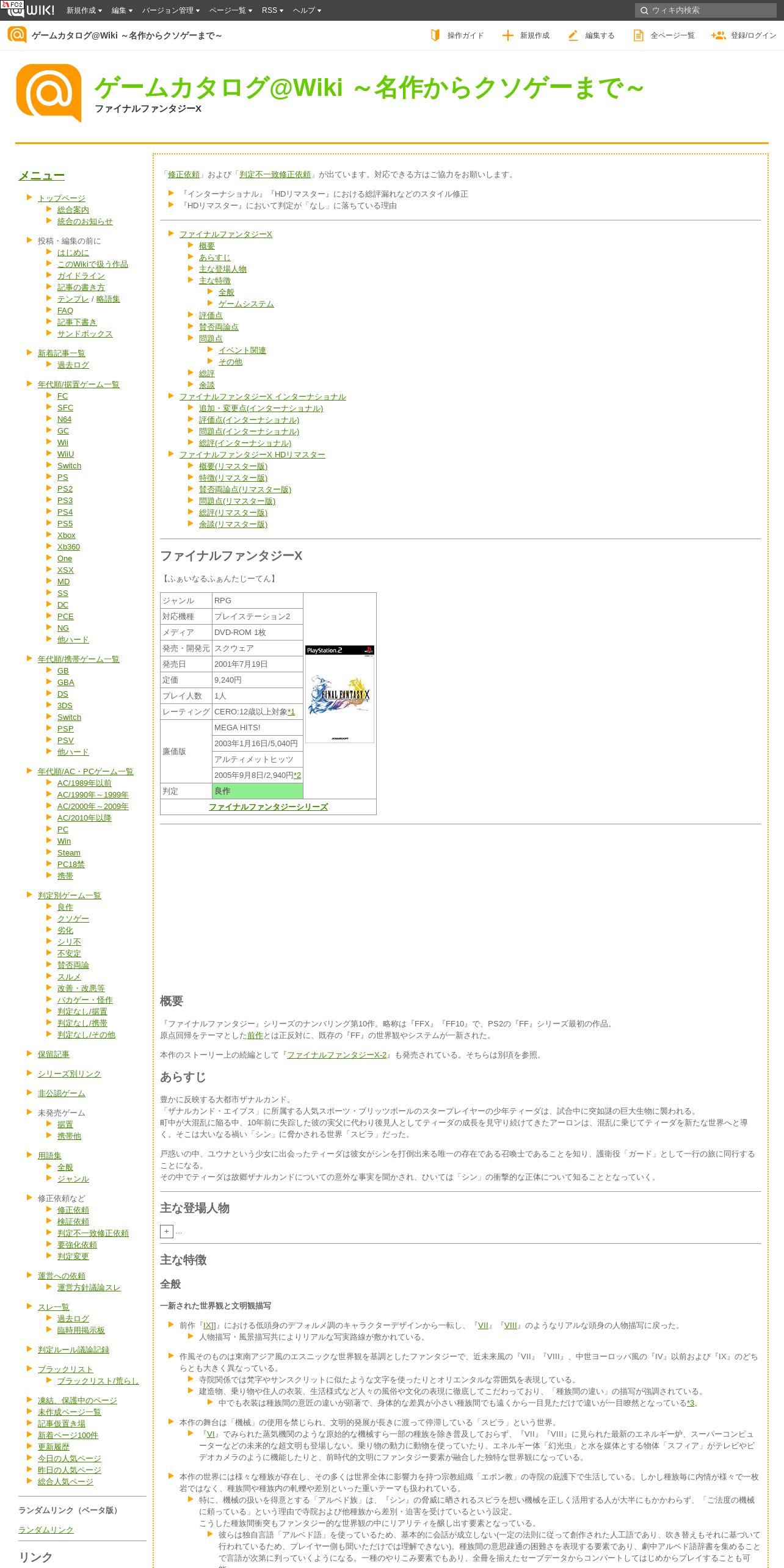Click the pencil icon for 編集する
Image resolution: width=784 pixels, height=1568 pixels.
[x=573, y=35]
